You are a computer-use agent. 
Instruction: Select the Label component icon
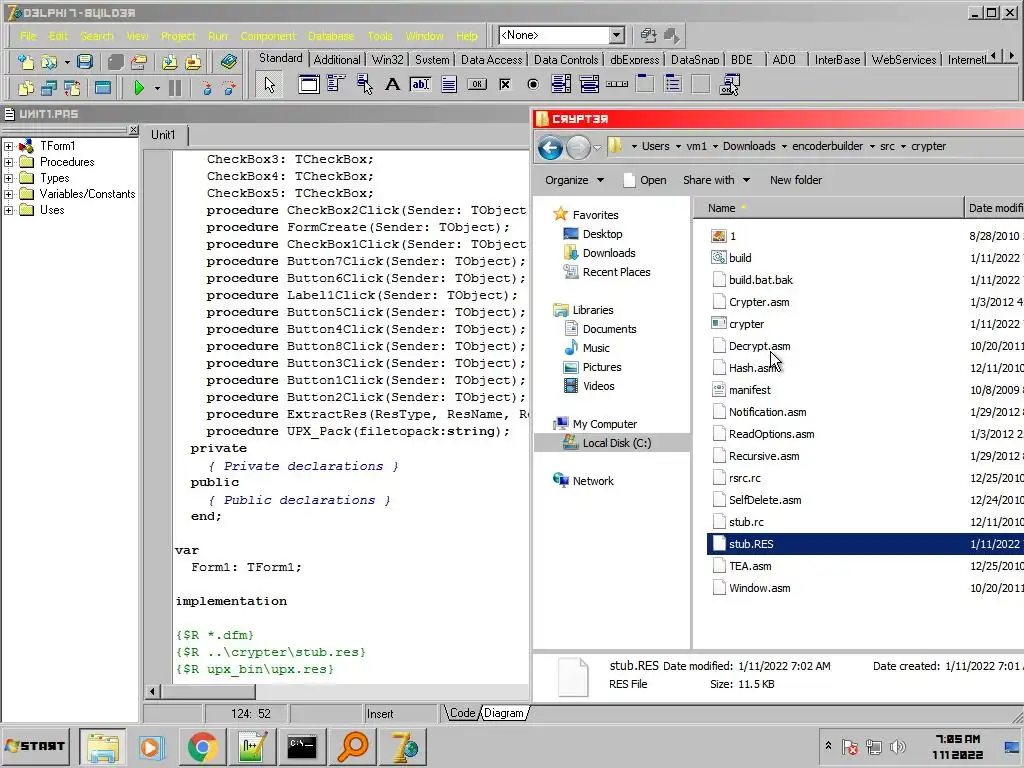(x=392, y=84)
